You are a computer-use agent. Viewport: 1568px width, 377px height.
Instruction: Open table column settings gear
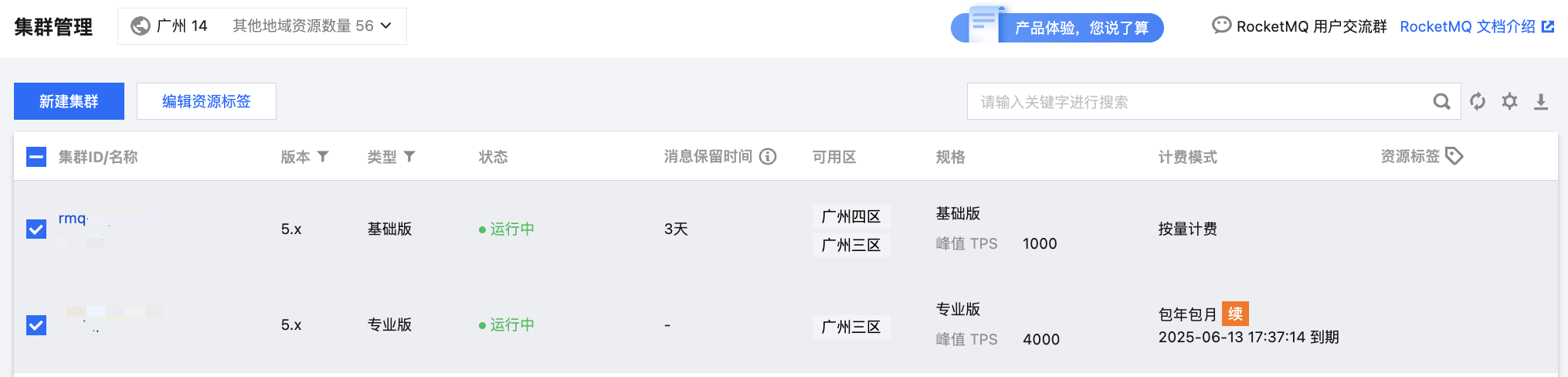(x=1509, y=102)
